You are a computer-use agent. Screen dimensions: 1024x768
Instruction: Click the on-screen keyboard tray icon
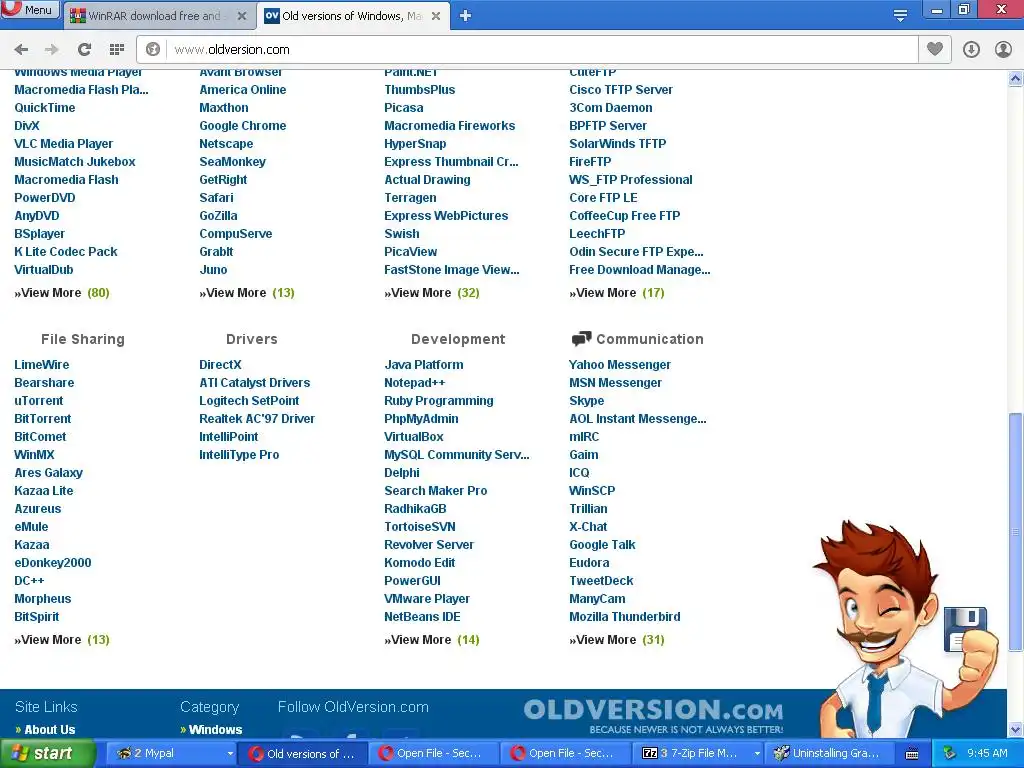912,754
